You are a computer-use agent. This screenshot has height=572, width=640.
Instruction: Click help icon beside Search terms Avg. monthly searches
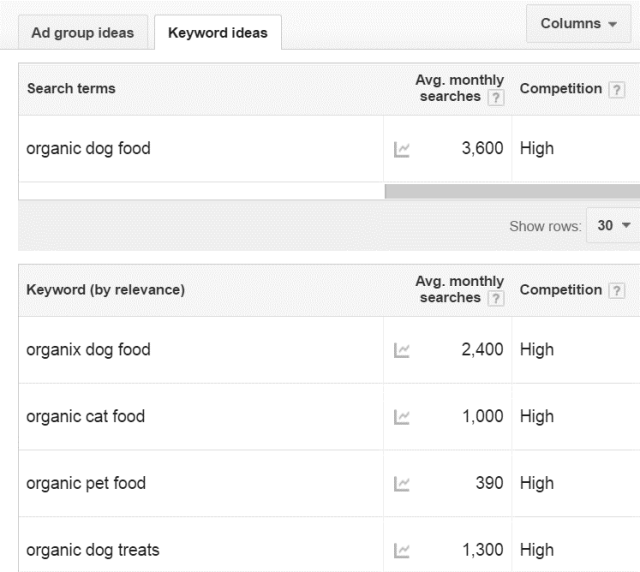(496, 97)
